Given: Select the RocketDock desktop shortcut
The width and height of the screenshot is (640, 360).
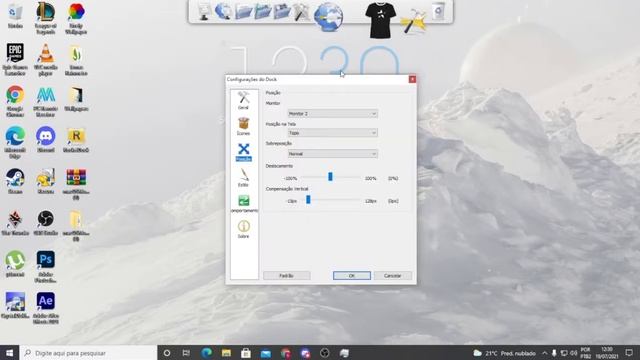Looking at the screenshot, I should (76, 140).
